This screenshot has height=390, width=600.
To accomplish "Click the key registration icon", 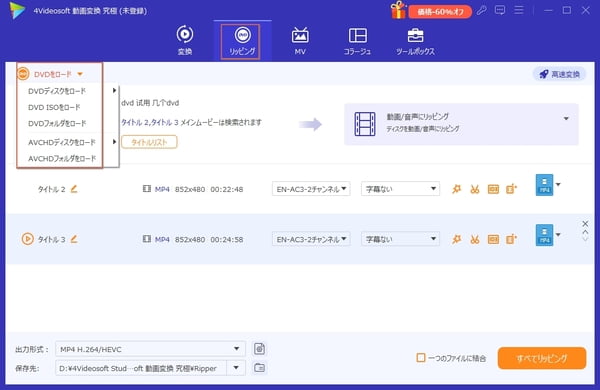I will coord(482,10).
